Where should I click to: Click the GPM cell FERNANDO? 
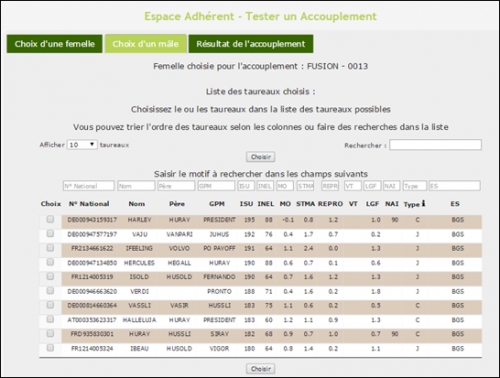219,277
